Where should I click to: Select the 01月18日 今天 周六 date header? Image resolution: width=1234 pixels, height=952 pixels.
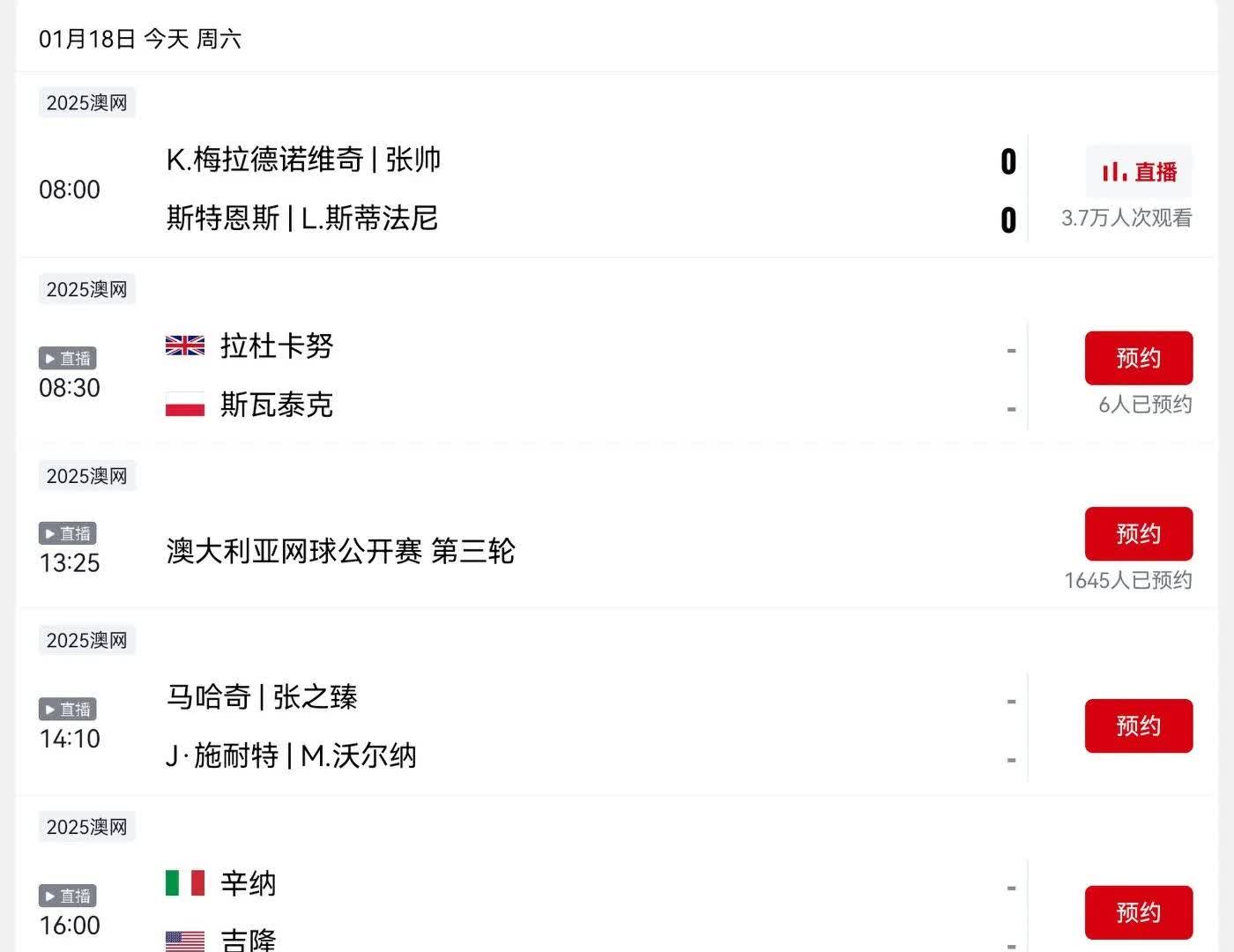click(x=140, y=39)
